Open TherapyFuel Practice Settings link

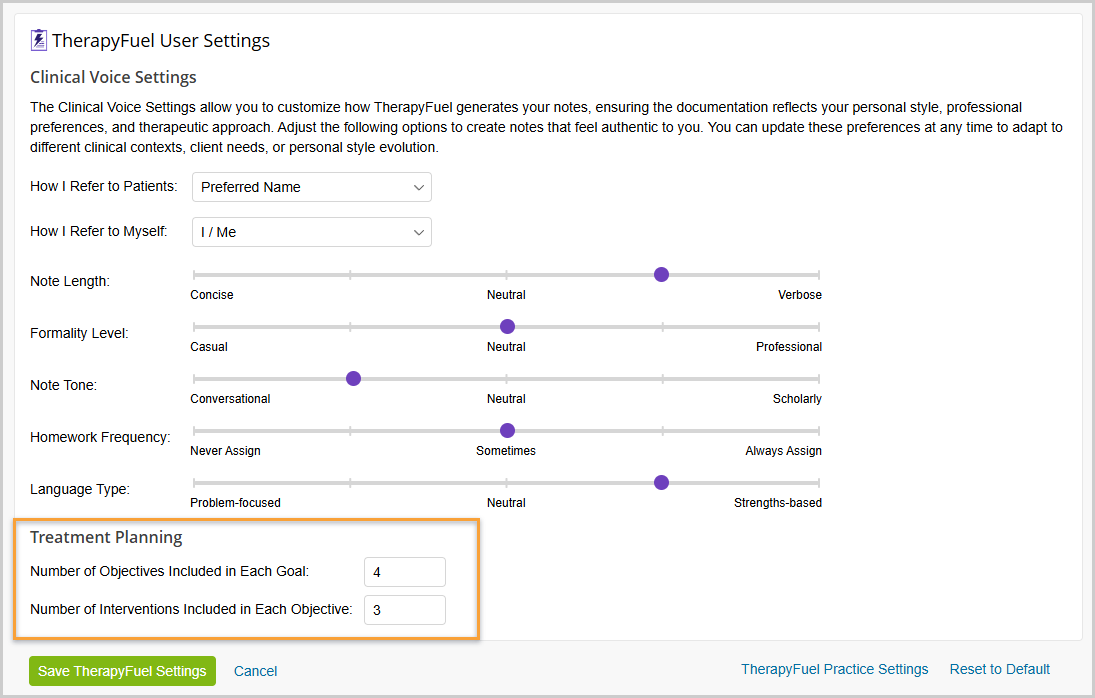pyautogui.click(x=835, y=669)
